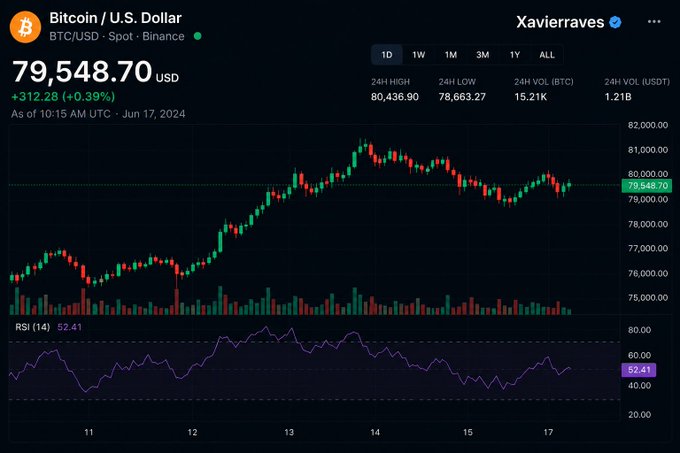Image resolution: width=680 pixels, height=453 pixels.
Task: Click the 77,000.00 price axis label
Action: pos(648,248)
